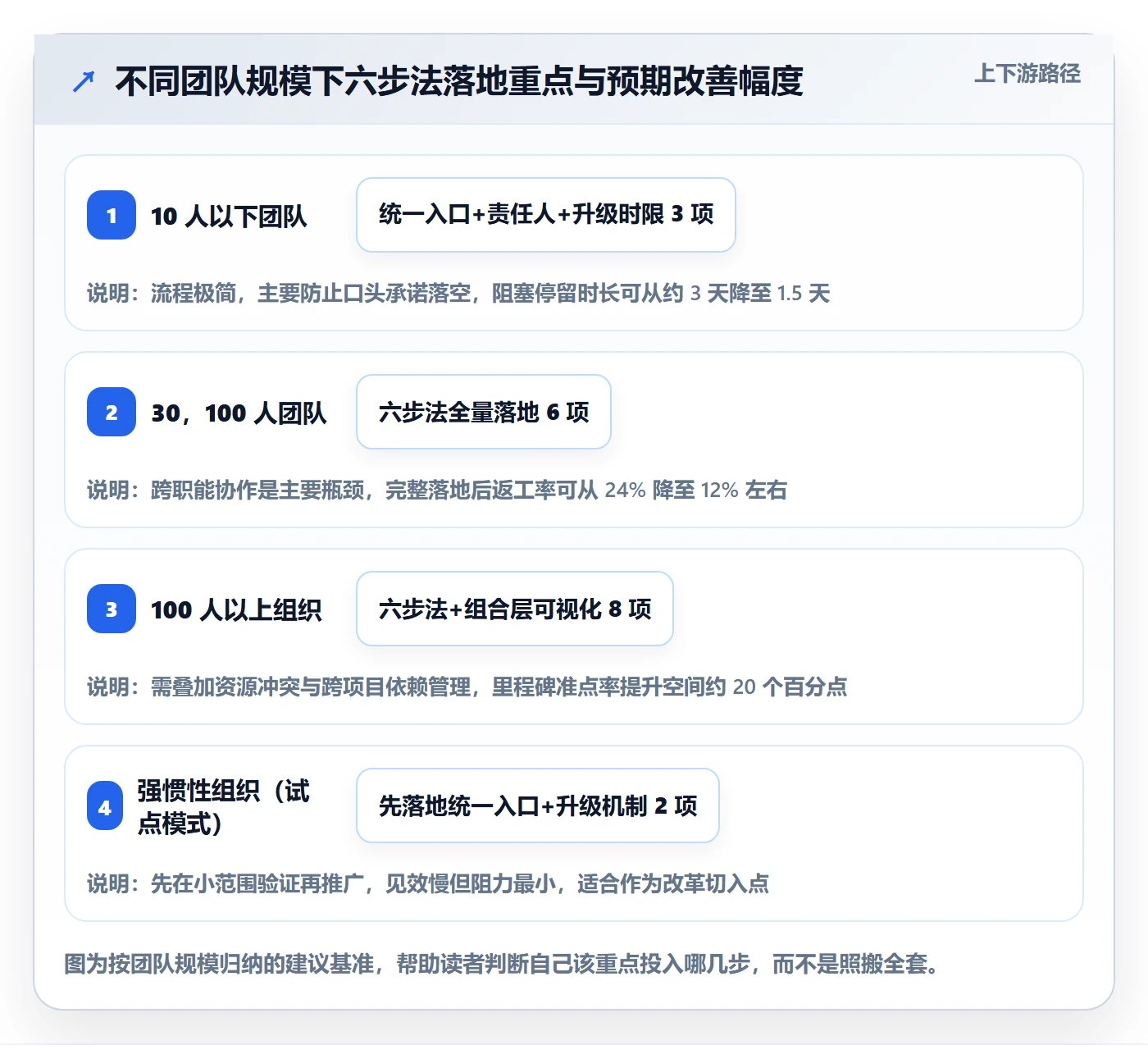This screenshot has width=1148, height=1045.
Task: Click the note about 阻塞停留时长 dropping to 1.5 天
Action: (458, 294)
